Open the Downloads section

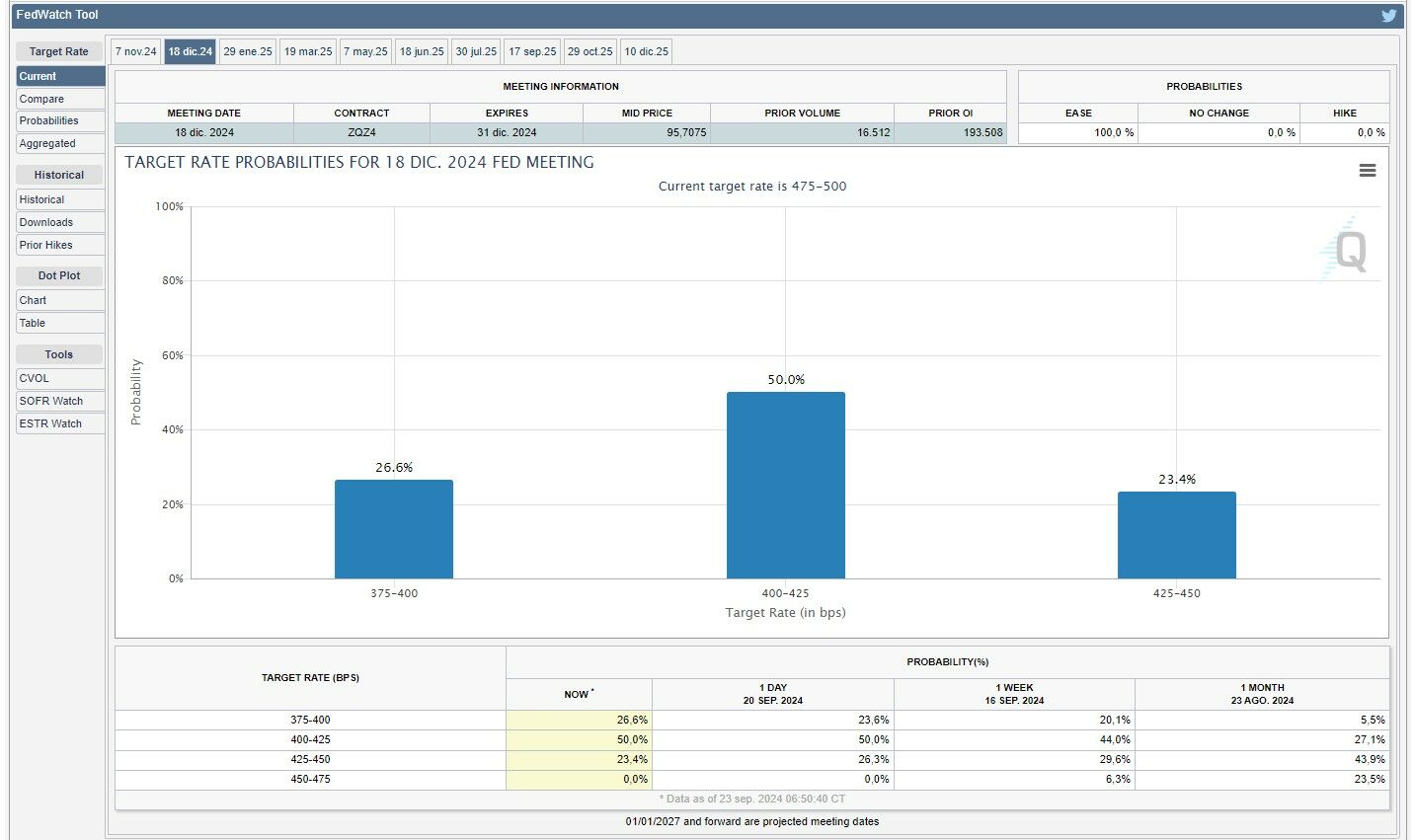pos(45,222)
